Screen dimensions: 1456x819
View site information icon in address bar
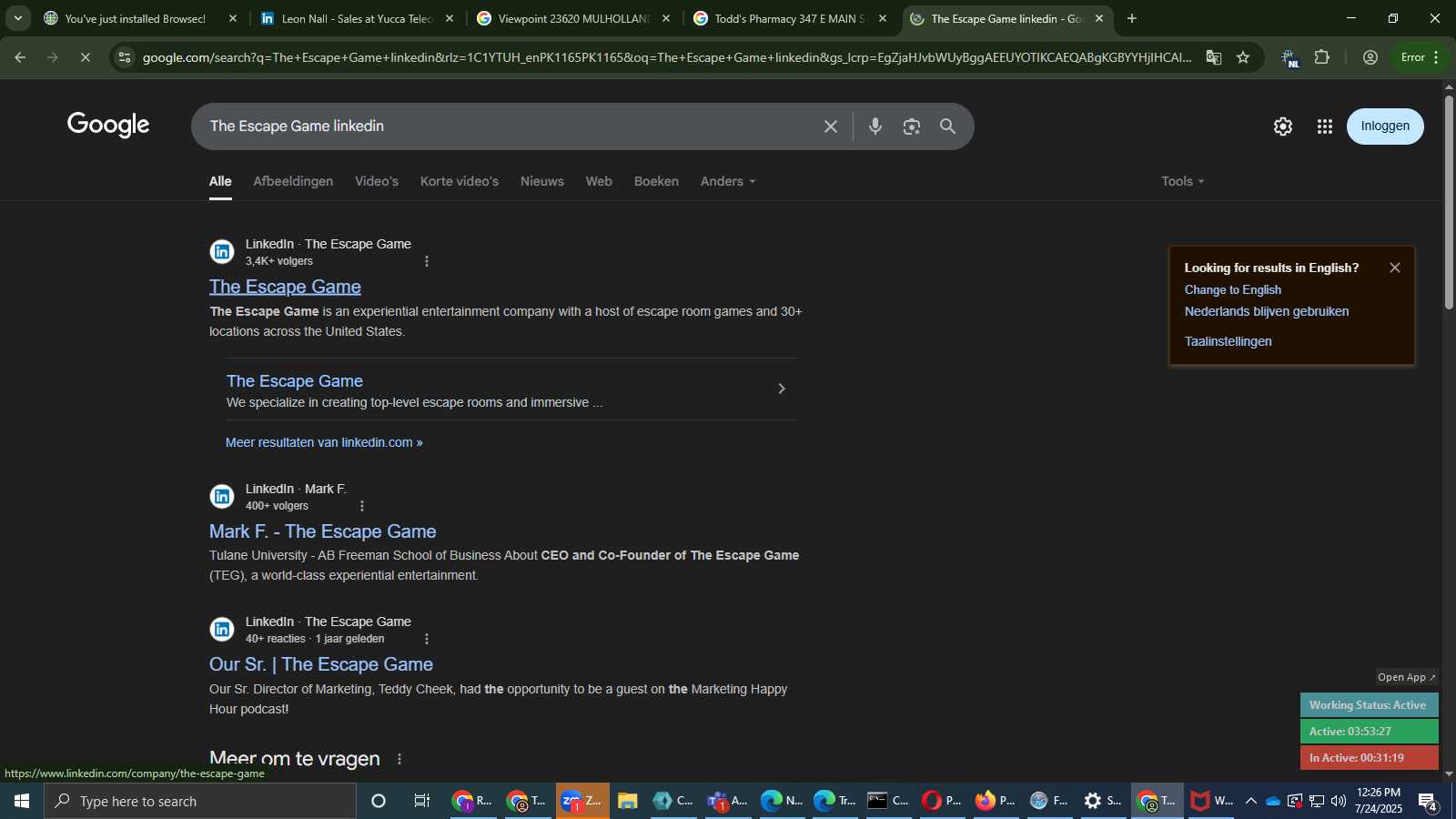[x=125, y=57]
